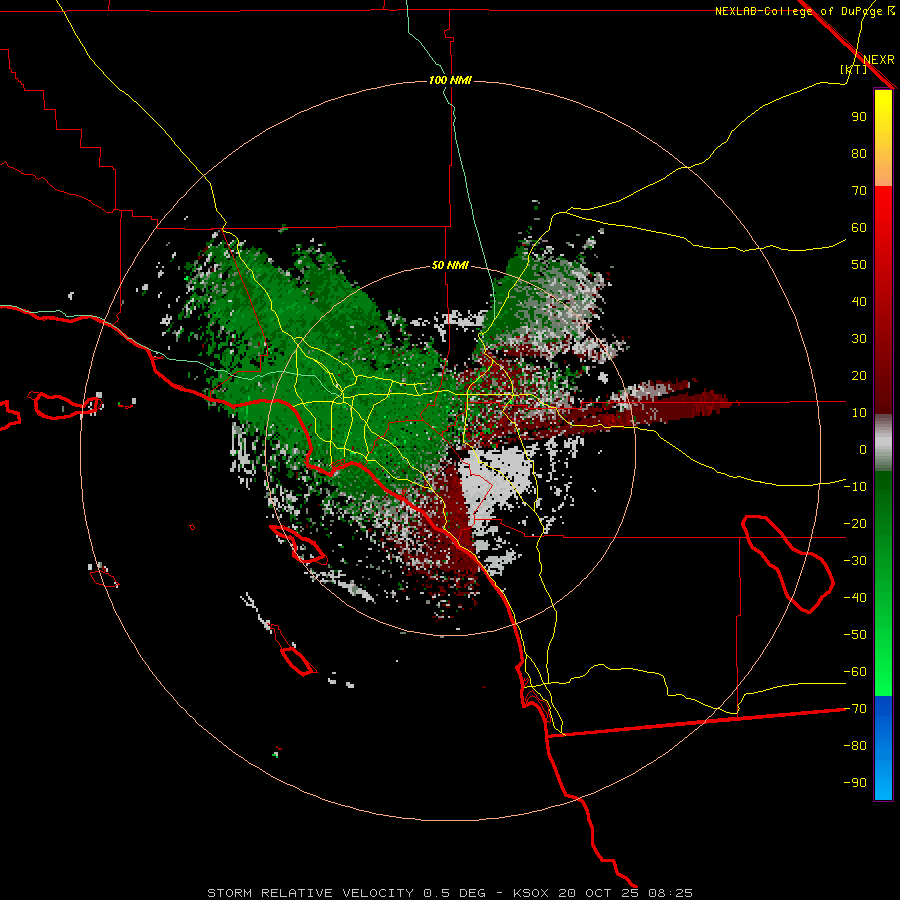Pick the blue segment at bottom of color bar
The height and width of the screenshot is (900, 900).
[x=883, y=748]
